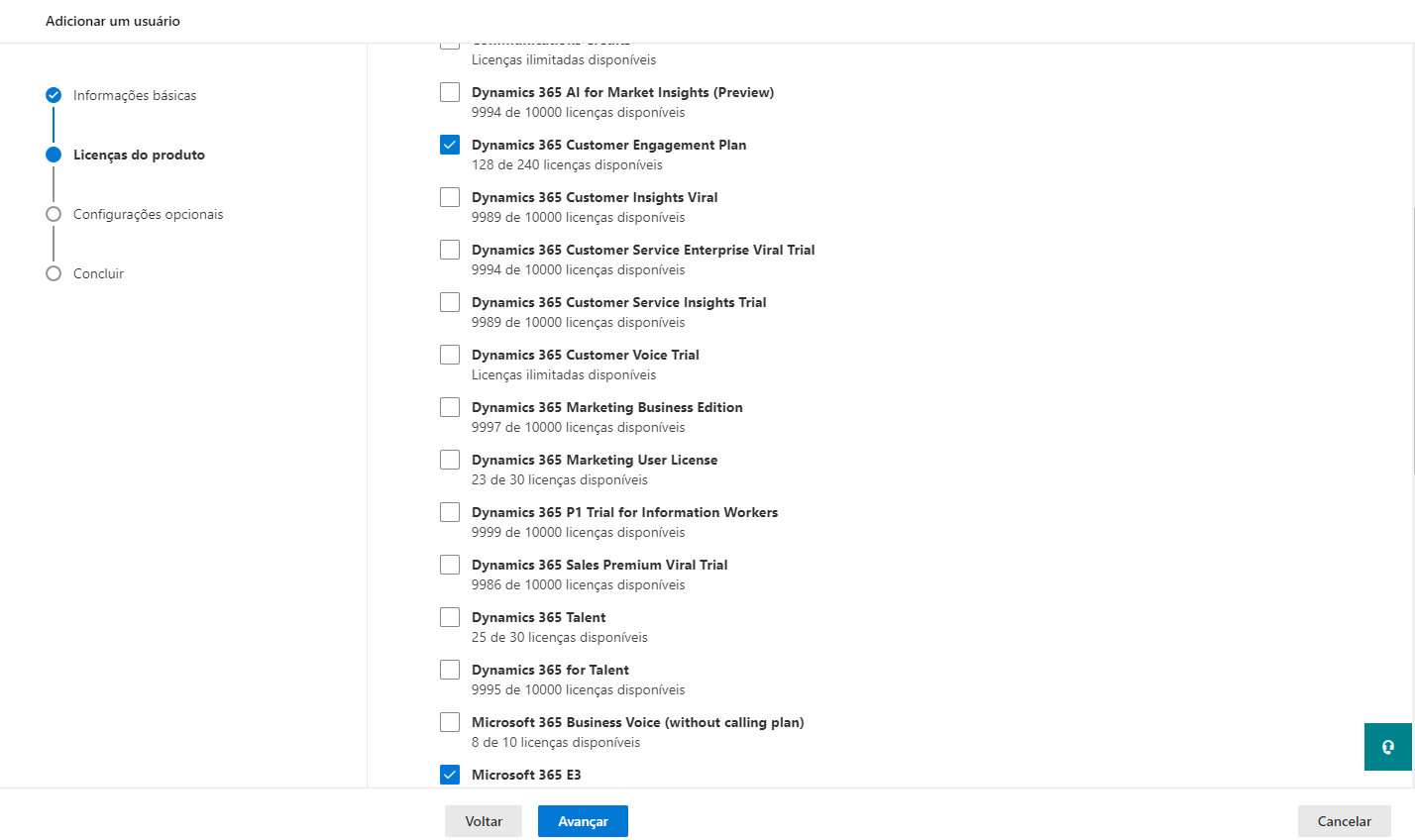The width and height of the screenshot is (1415, 840).
Task: Open the help support widget icon
Action: click(1387, 747)
